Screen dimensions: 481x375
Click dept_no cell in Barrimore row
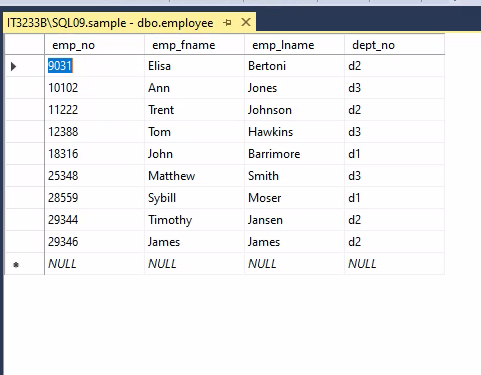click(x=395, y=154)
